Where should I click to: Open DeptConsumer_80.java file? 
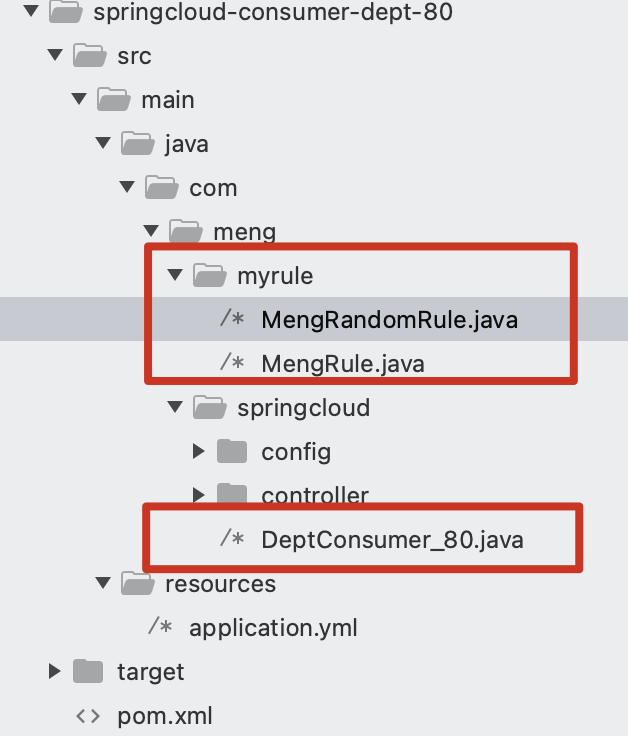tap(392, 540)
